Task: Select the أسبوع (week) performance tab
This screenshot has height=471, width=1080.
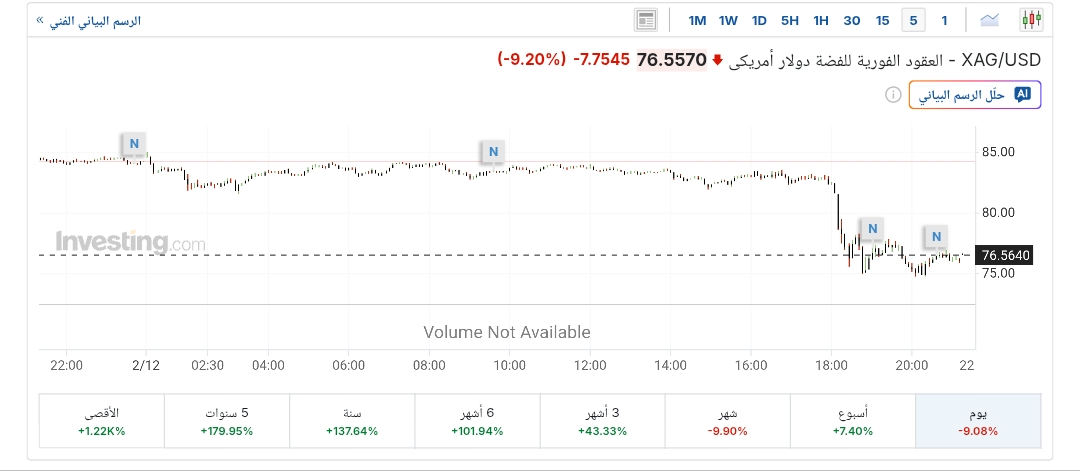Action: [x=853, y=421]
